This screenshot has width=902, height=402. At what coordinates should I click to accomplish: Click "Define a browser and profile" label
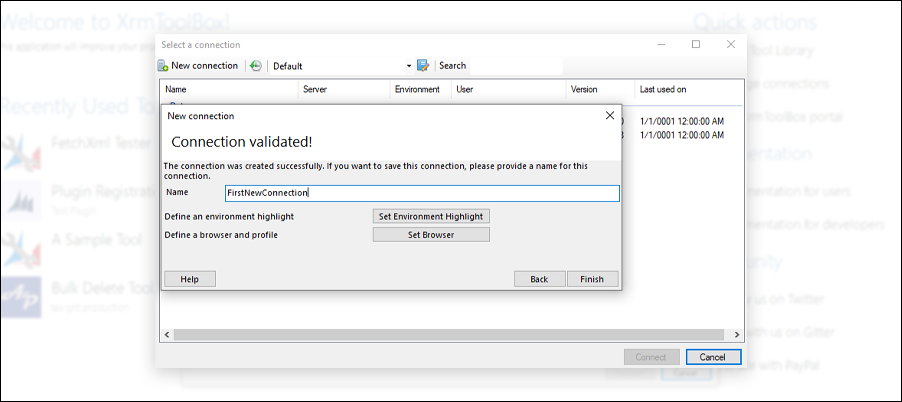click(221, 235)
